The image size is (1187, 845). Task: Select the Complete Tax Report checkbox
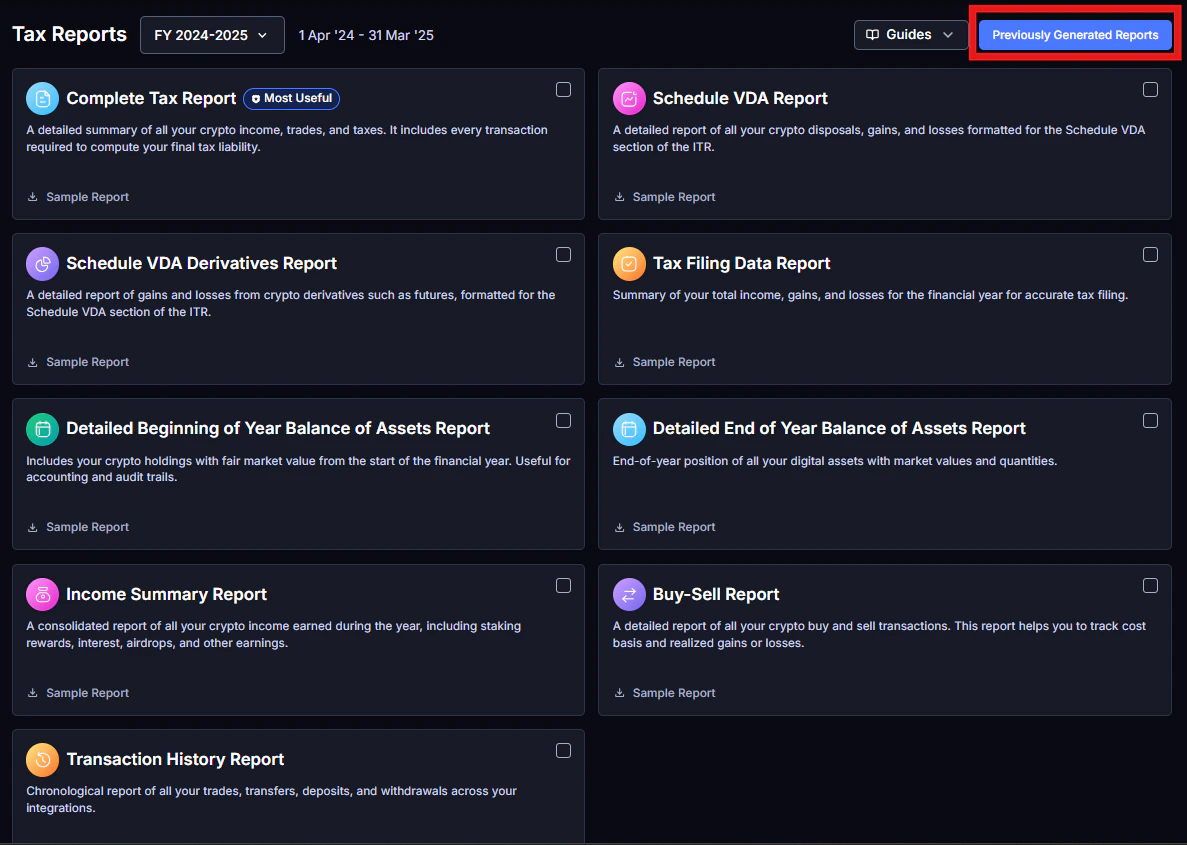coord(563,89)
